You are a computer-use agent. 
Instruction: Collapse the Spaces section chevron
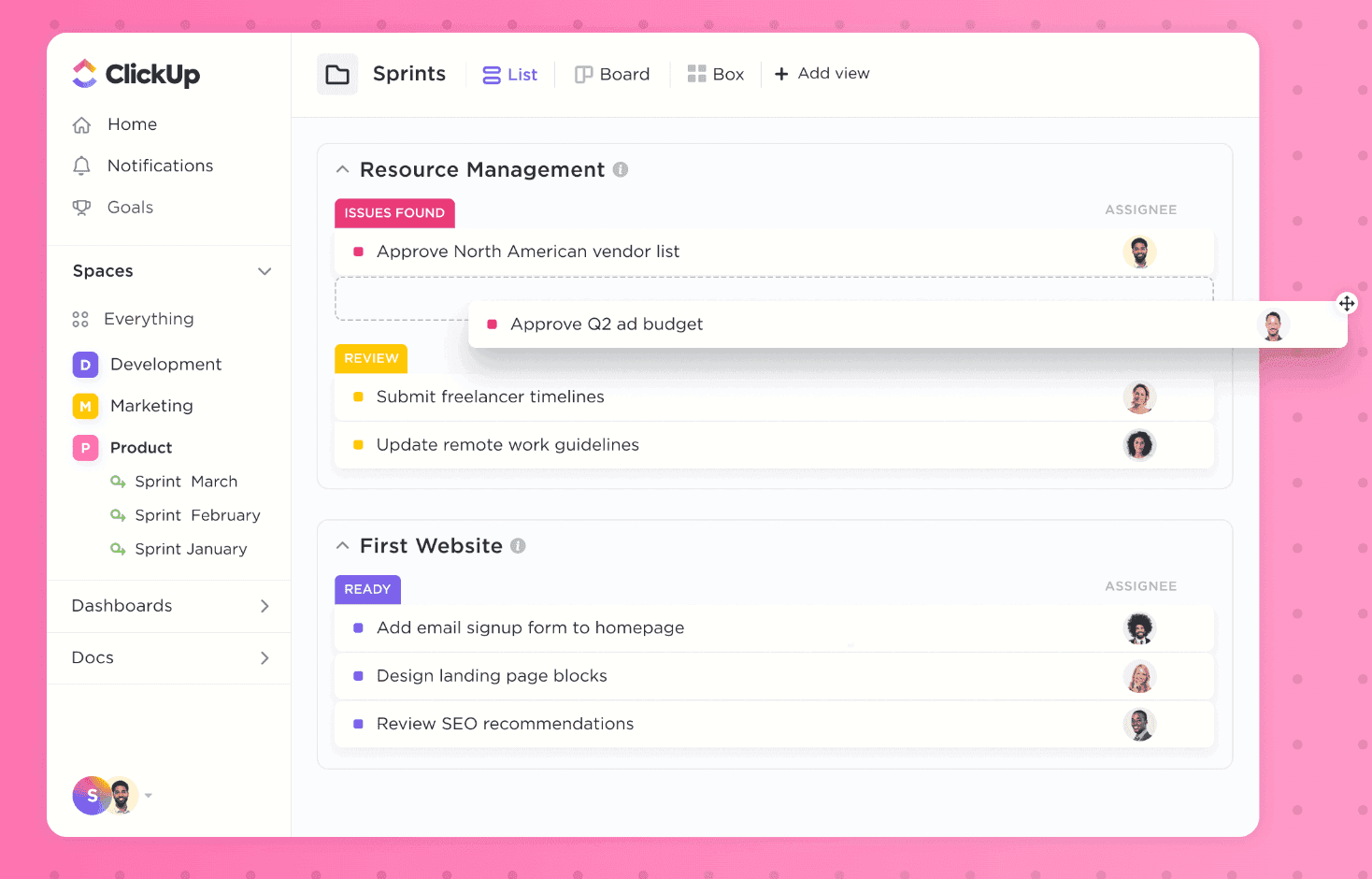coord(264,271)
